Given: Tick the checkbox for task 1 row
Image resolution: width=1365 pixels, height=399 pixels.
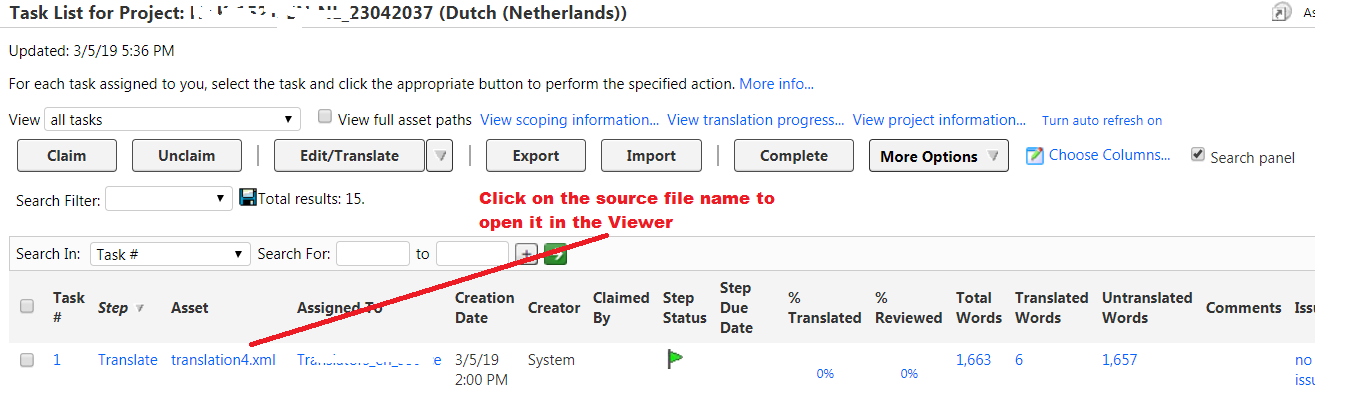Looking at the screenshot, I should pyautogui.click(x=28, y=360).
